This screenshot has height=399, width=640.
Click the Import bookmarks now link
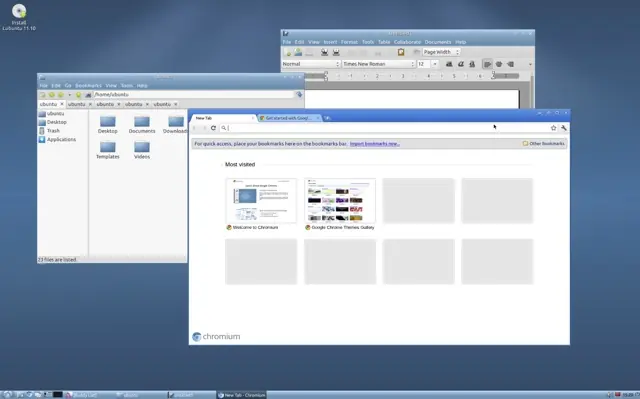point(375,144)
